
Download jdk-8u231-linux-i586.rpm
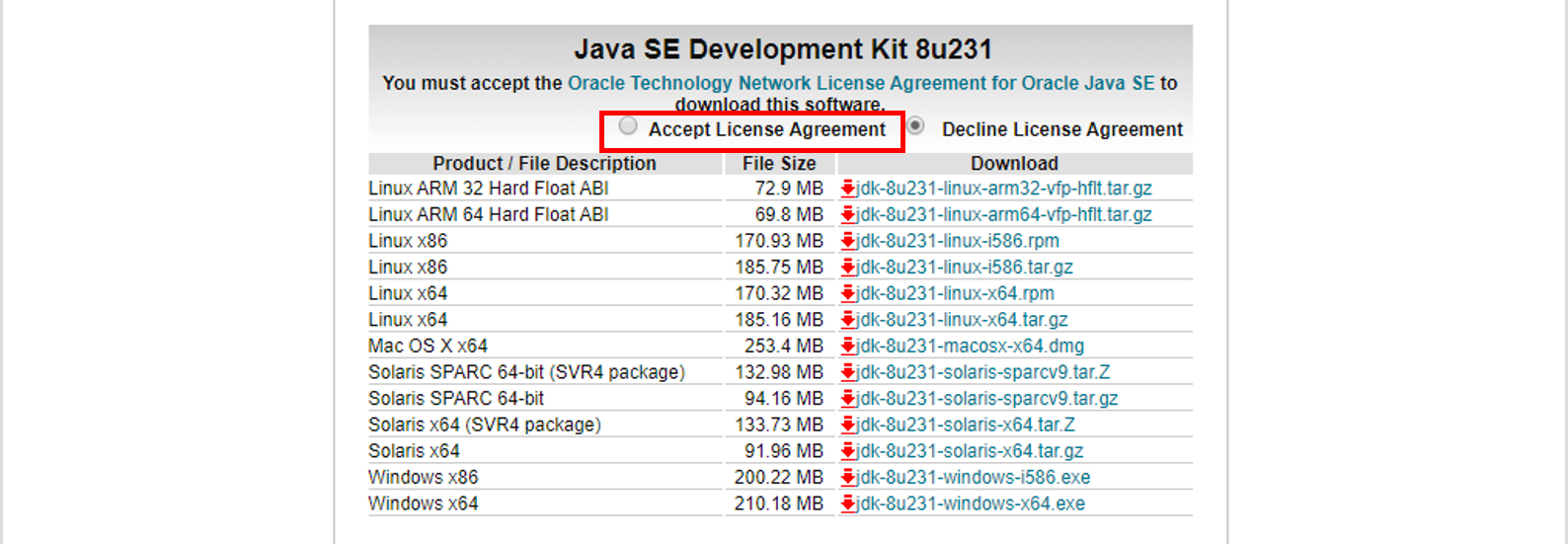point(958,241)
